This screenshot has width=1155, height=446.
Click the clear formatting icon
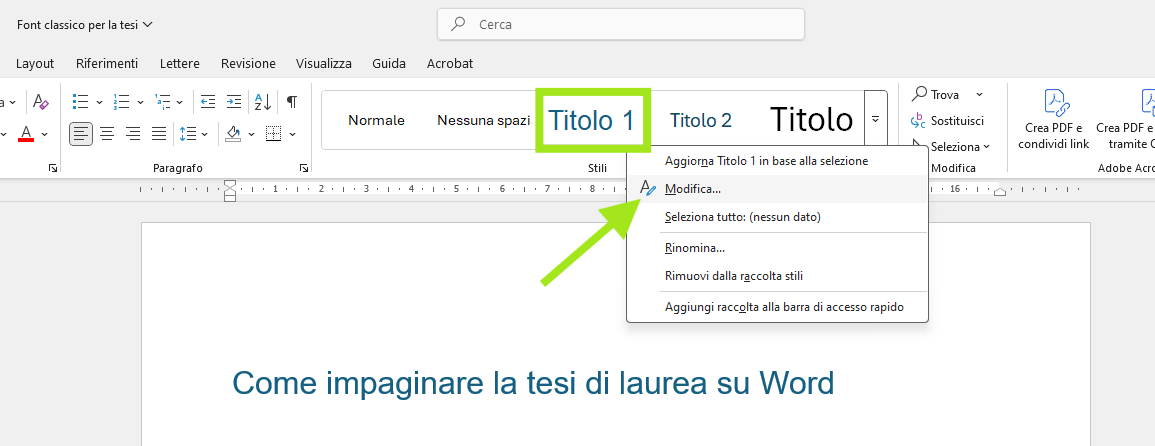coord(40,101)
